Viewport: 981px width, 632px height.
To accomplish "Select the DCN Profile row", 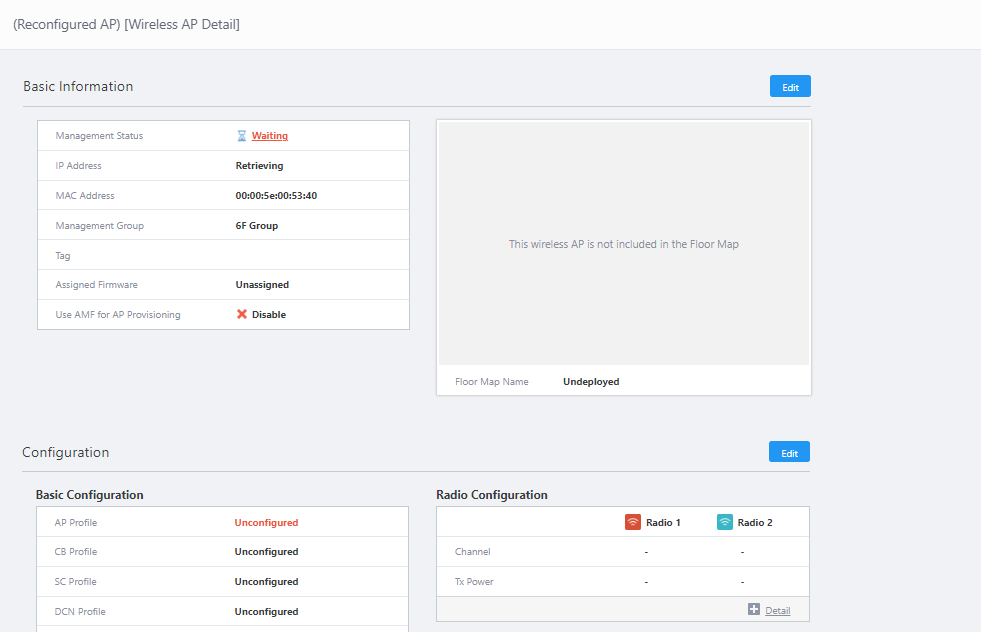I will pyautogui.click(x=222, y=611).
